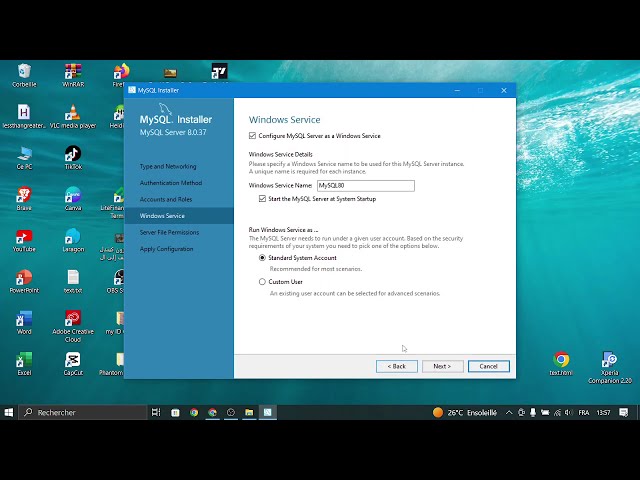640x480 pixels.
Task: Open text.txt file on desktop
Action: click(x=73, y=281)
